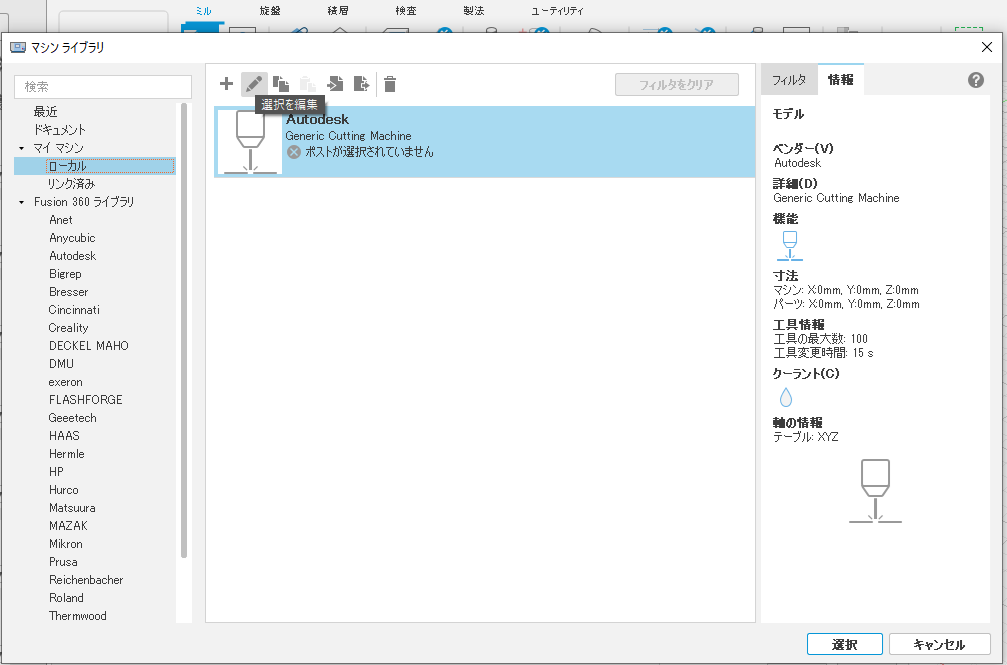Select Reichenbacher vendor in tree

[86, 580]
